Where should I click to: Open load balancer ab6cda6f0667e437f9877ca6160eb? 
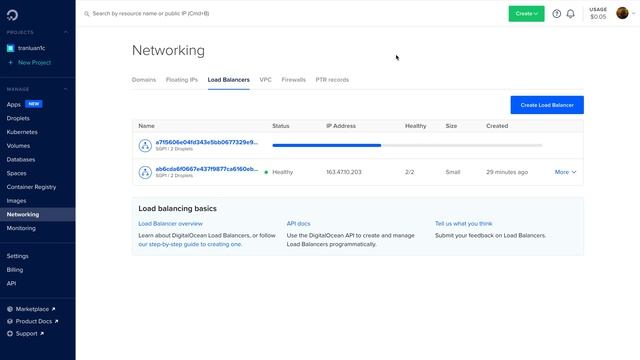pos(207,169)
